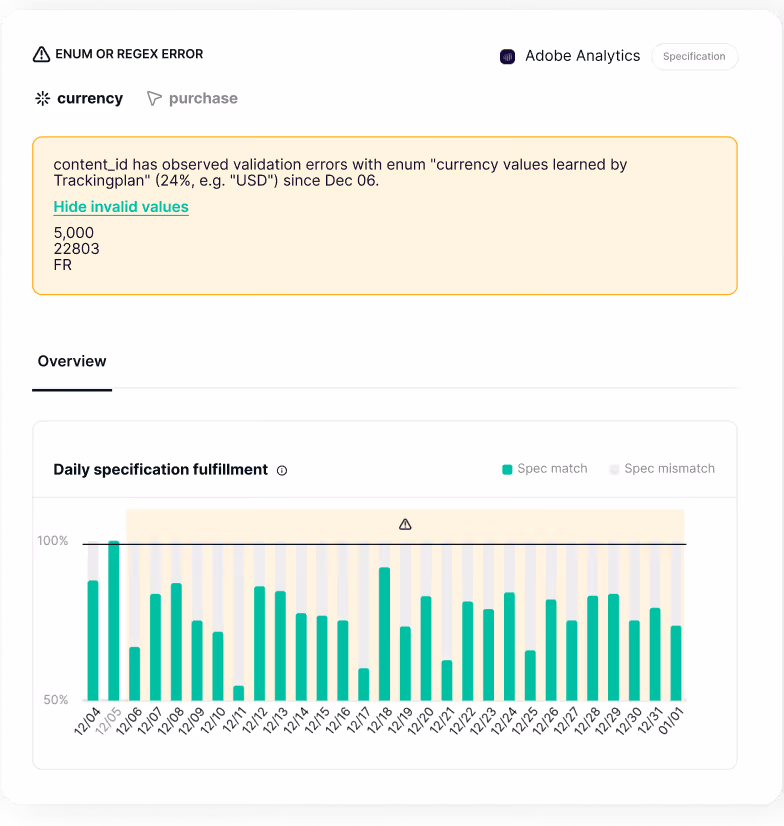Click the asterisk icon next to currency
The width and height of the screenshot is (784, 826).
point(43,99)
